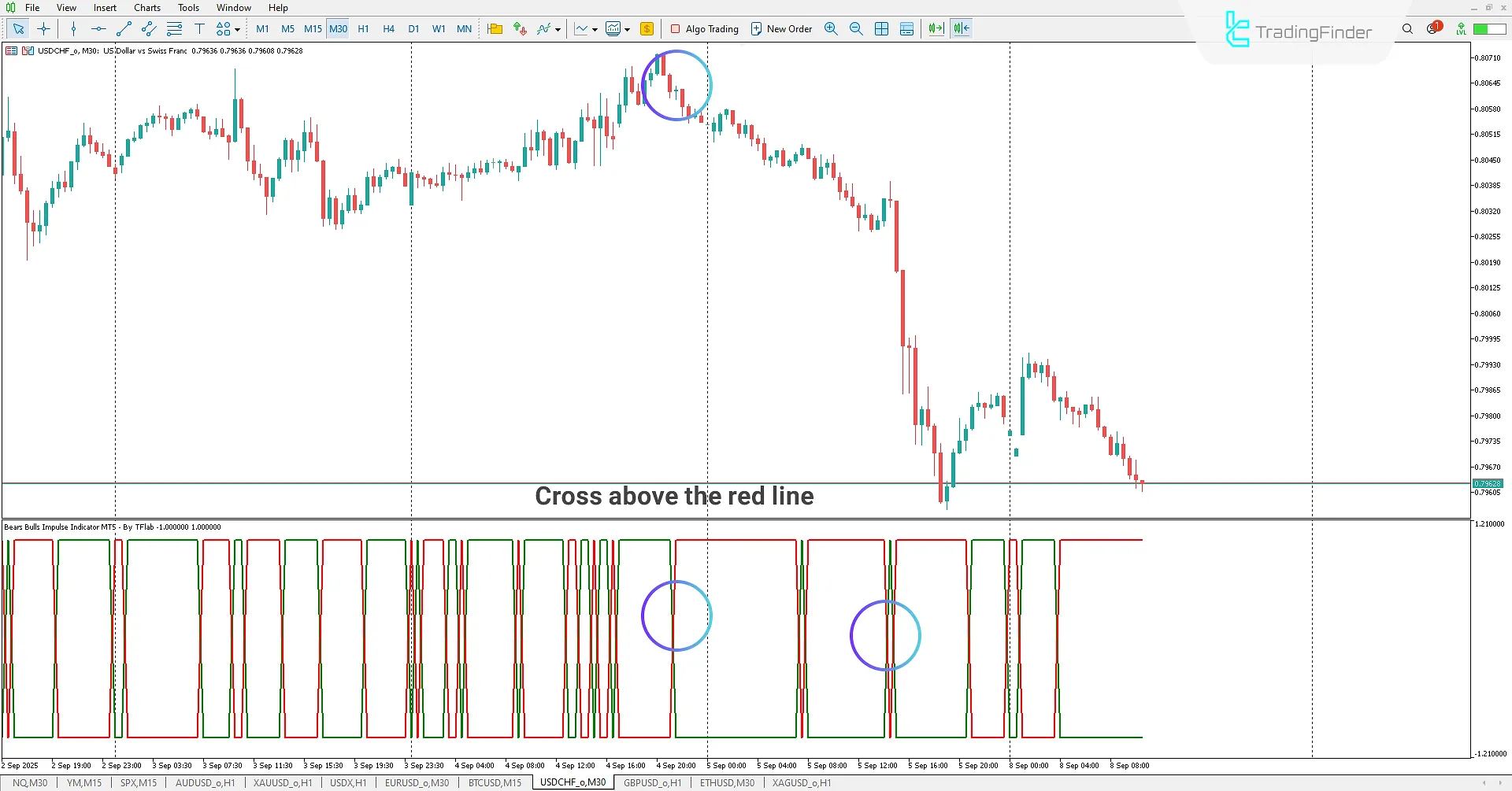Viewport: 1512px width, 791px height.
Task: Open the shapes dropdown arrow
Action: tap(236, 28)
